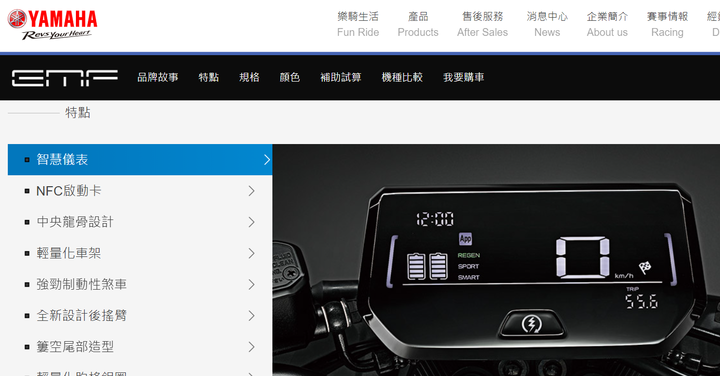The height and width of the screenshot is (376, 720).
Task: Click the EMF model logo
Action: 65,78
